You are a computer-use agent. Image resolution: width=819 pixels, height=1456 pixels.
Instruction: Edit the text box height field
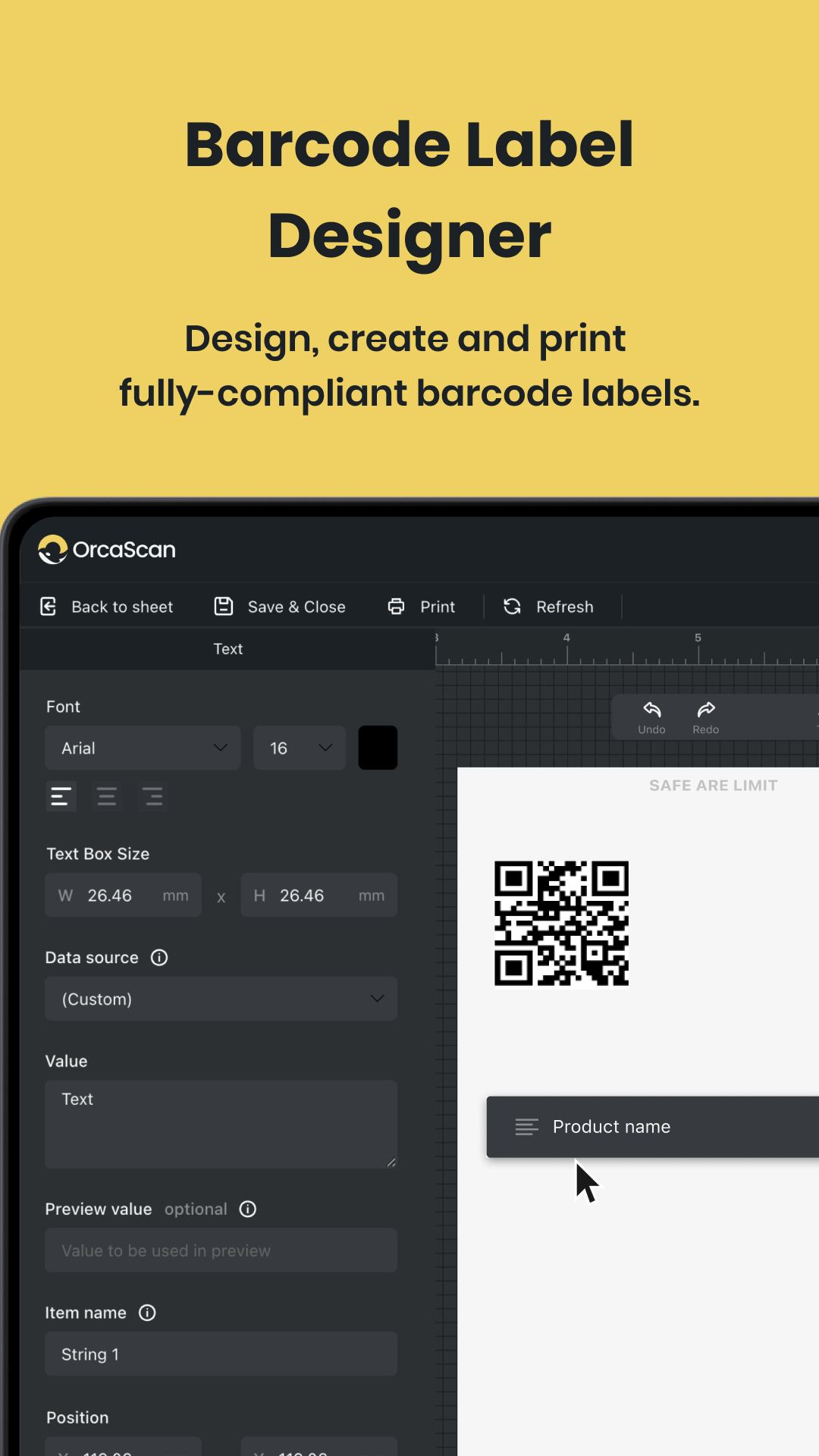pos(319,896)
